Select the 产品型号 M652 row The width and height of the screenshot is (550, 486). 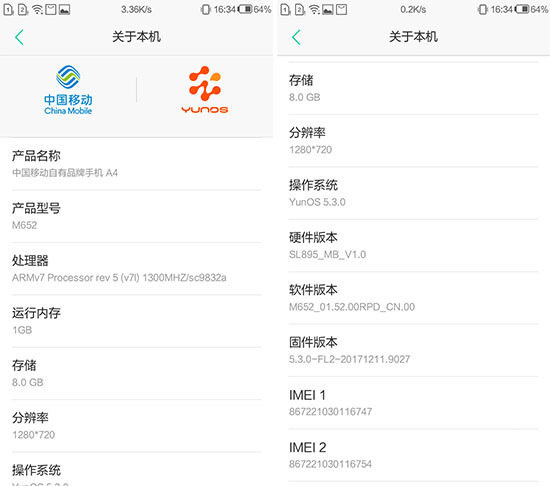(x=136, y=216)
